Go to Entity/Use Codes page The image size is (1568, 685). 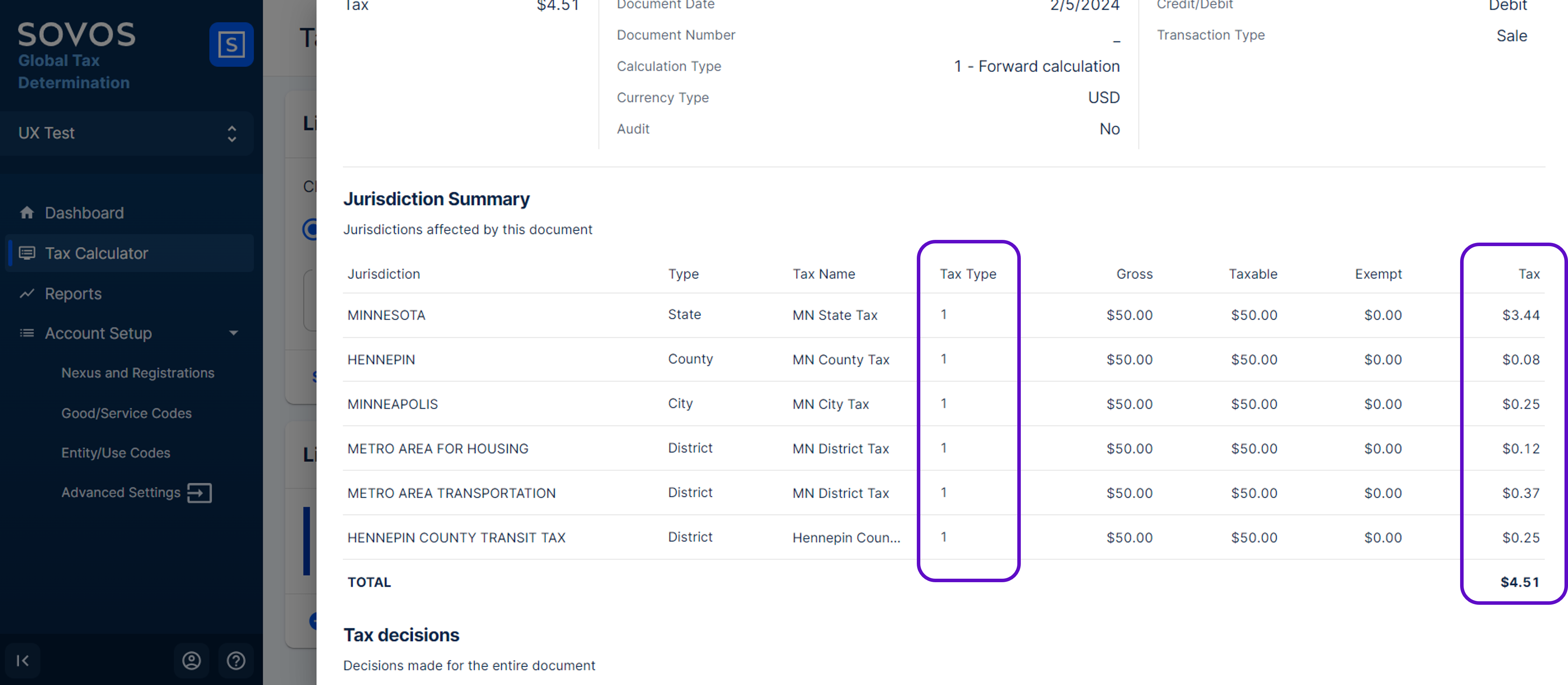[116, 453]
